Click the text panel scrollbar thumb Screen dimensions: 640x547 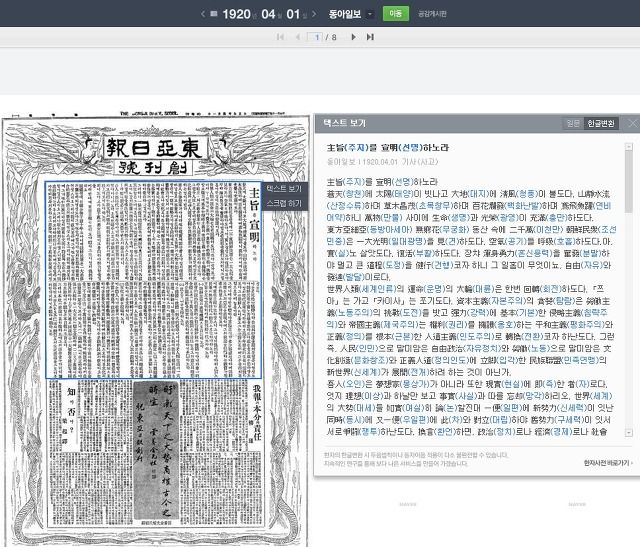[629, 182]
